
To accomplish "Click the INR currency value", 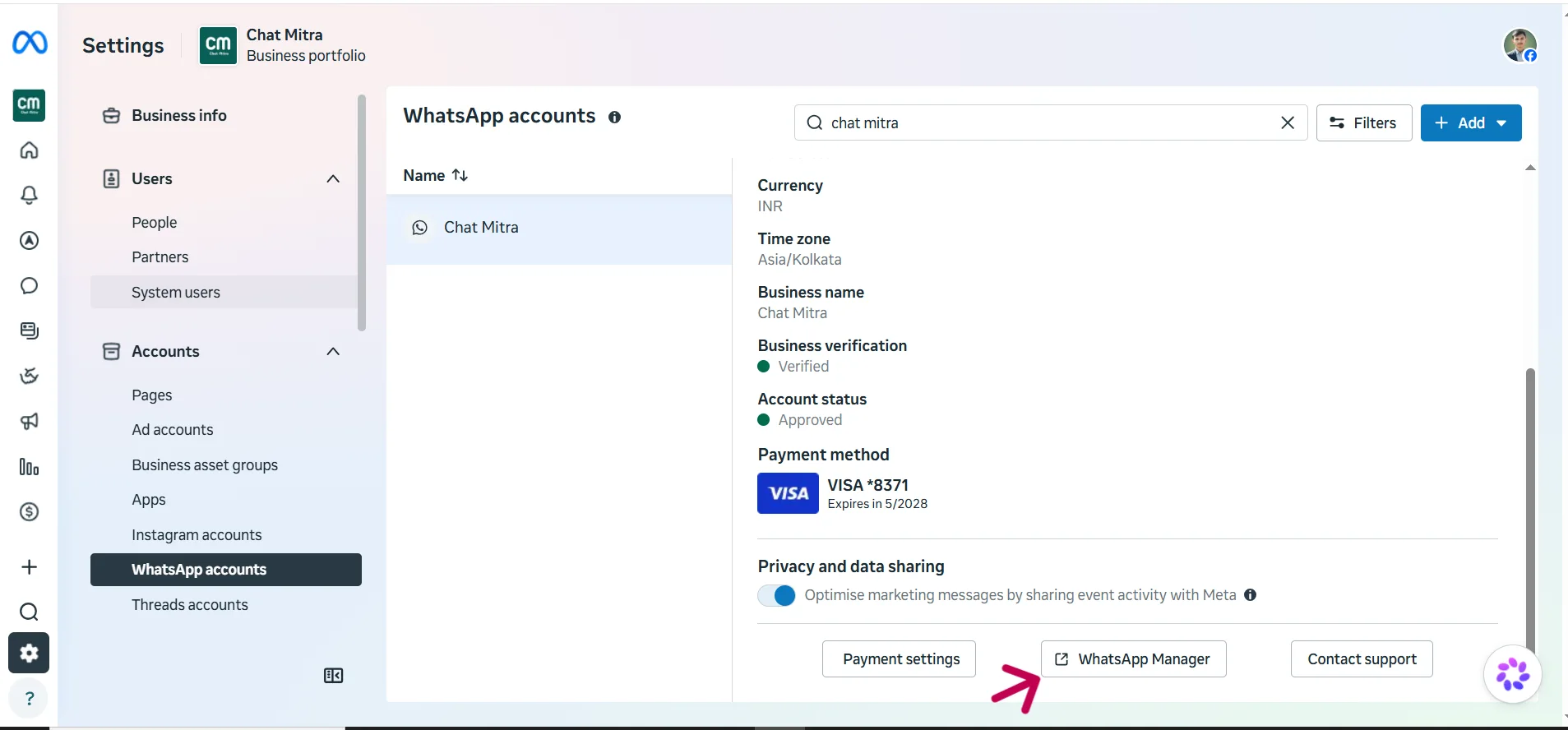I will tap(770, 206).
